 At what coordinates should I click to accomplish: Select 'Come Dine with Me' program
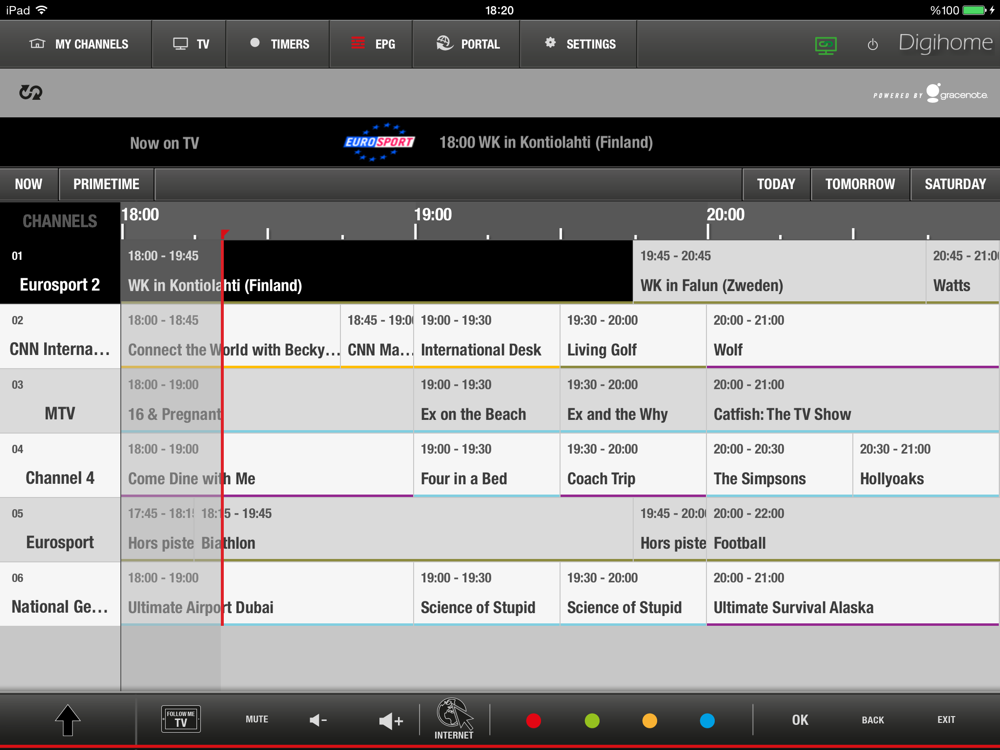(x=267, y=465)
